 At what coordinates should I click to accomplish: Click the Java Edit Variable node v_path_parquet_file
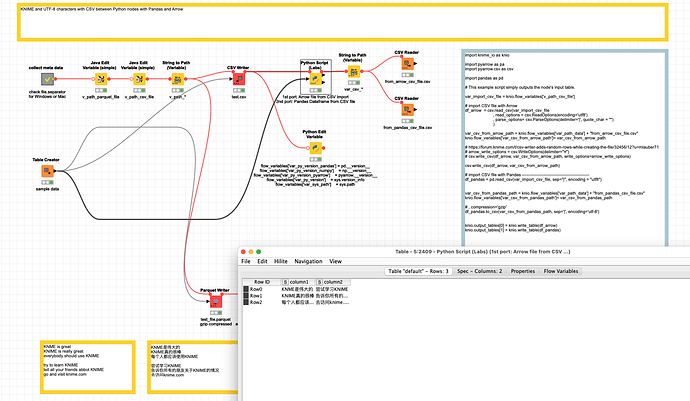click(101, 79)
